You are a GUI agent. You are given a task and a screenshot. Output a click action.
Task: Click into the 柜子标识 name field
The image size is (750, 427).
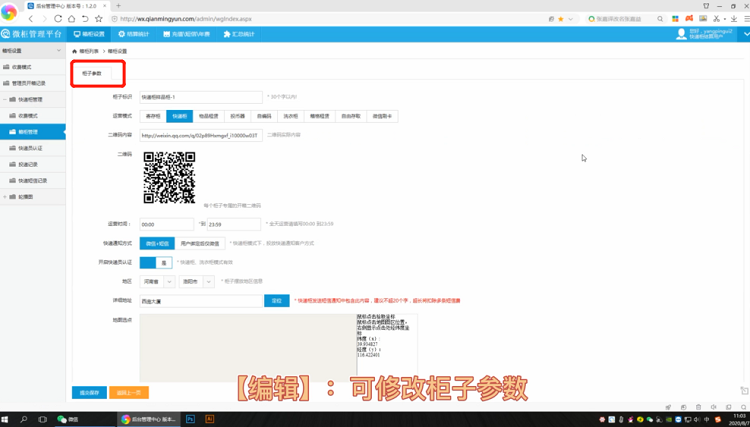tap(201, 97)
